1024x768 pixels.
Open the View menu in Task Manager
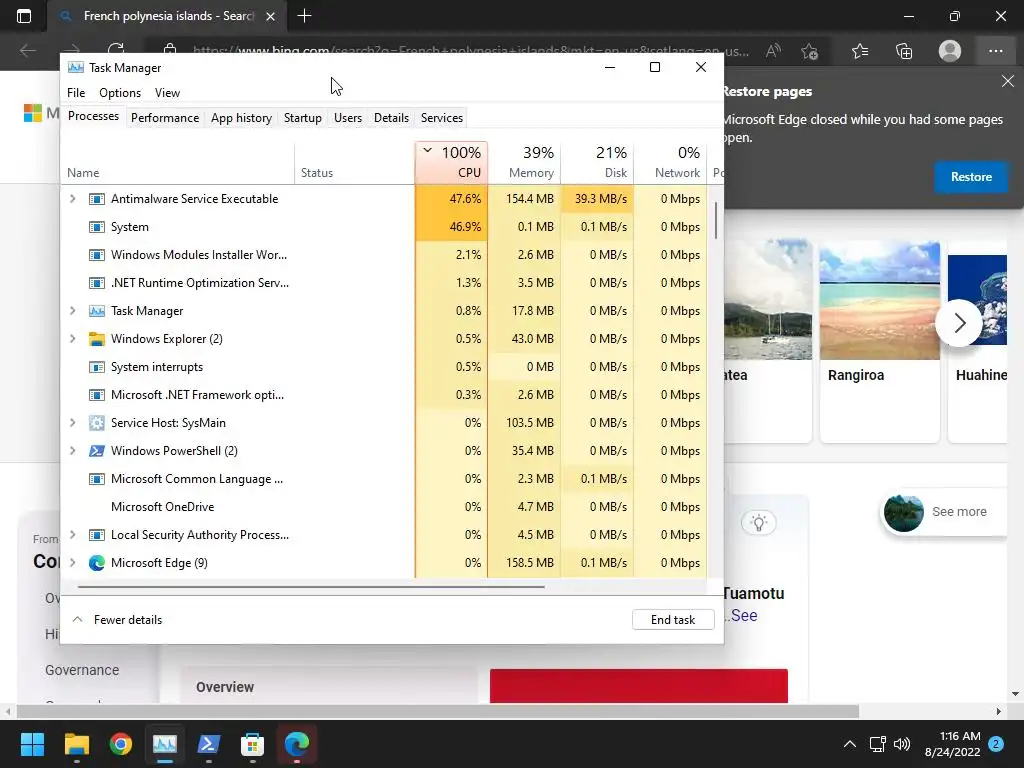click(167, 93)
